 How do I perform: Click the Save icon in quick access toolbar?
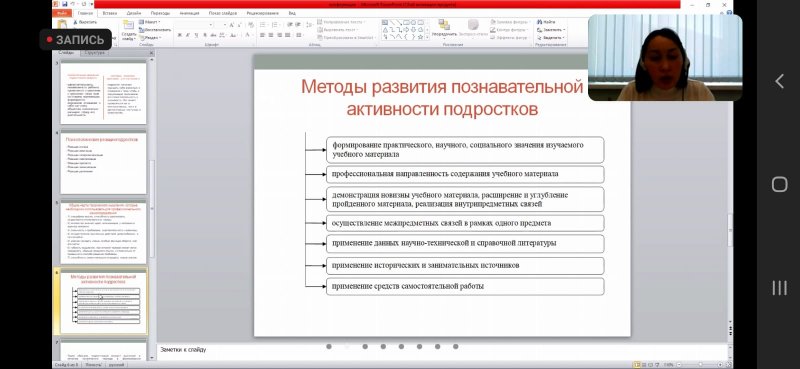coord(65,4)
